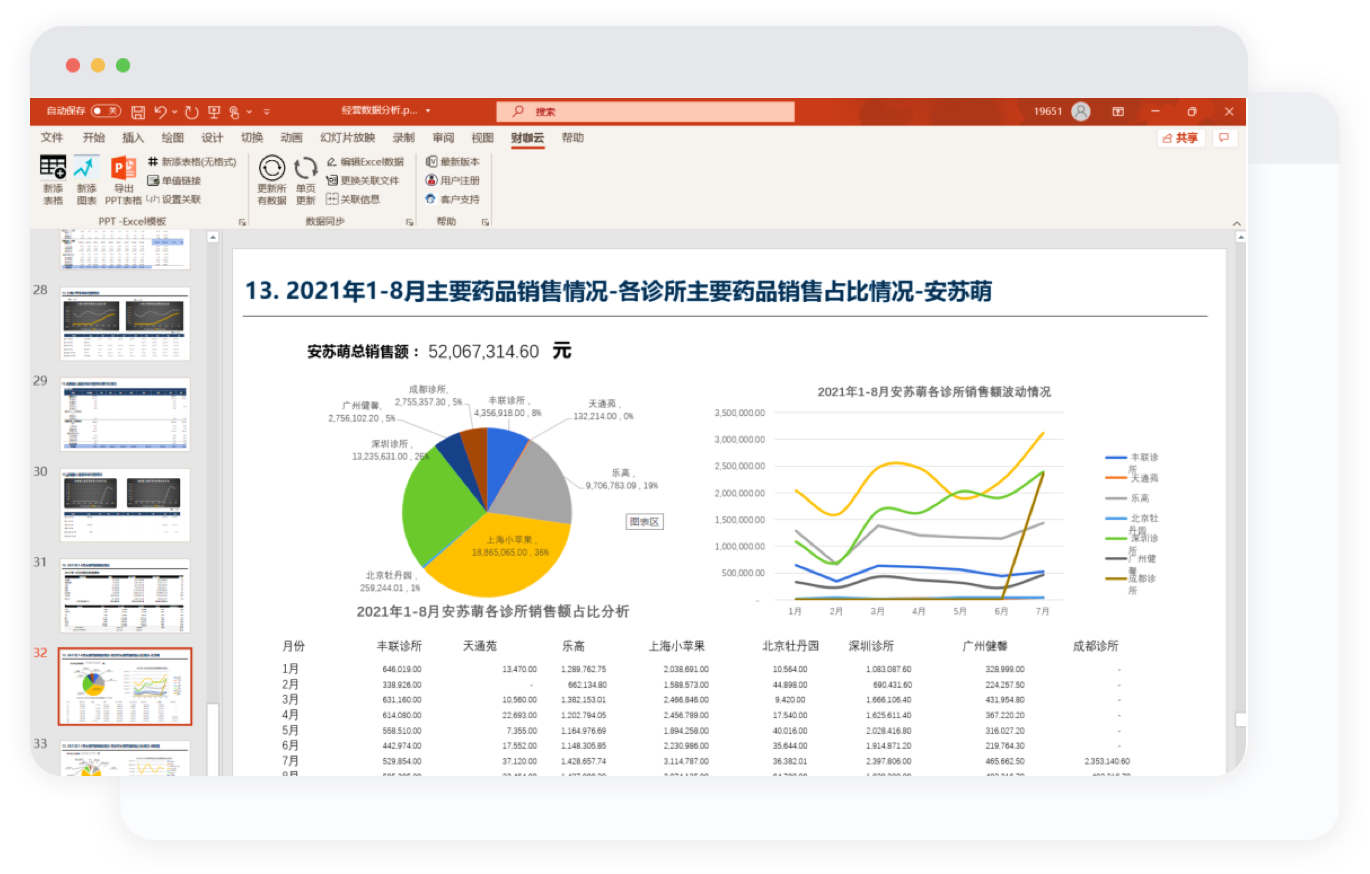
Task: Expand the file name dropdown in title bar
Action: (x=428, y=112)
